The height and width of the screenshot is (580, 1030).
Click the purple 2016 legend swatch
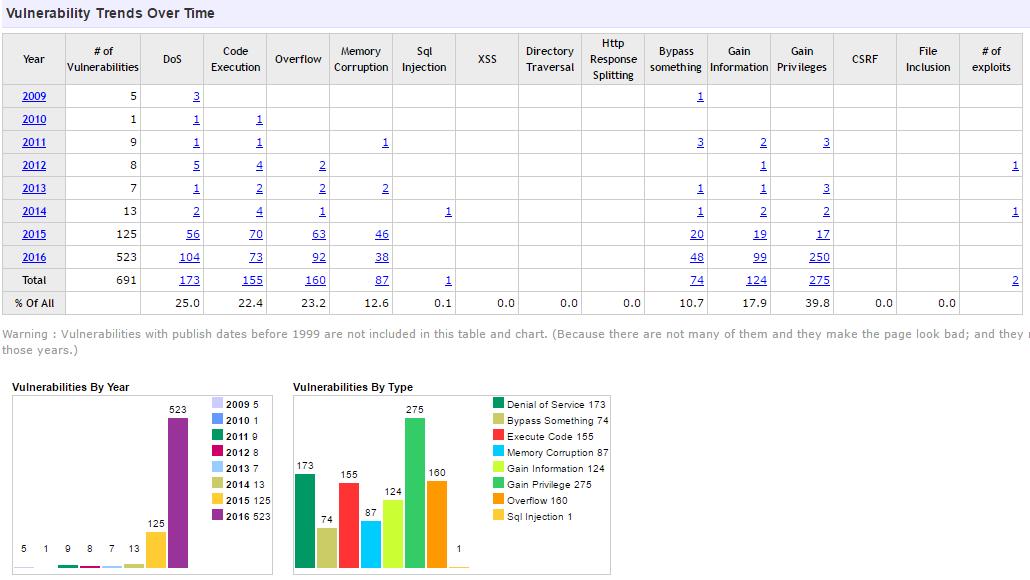point(218,516)
